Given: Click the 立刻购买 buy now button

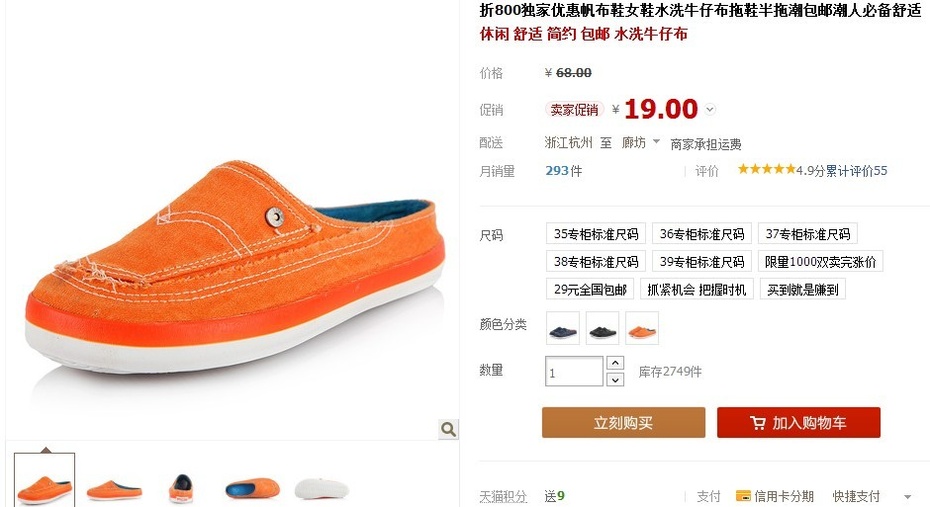Looking at the screenshot, I should 623,423.
